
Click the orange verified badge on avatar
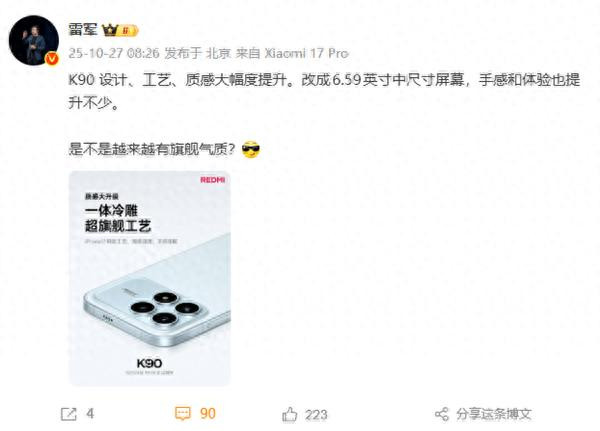52,59
